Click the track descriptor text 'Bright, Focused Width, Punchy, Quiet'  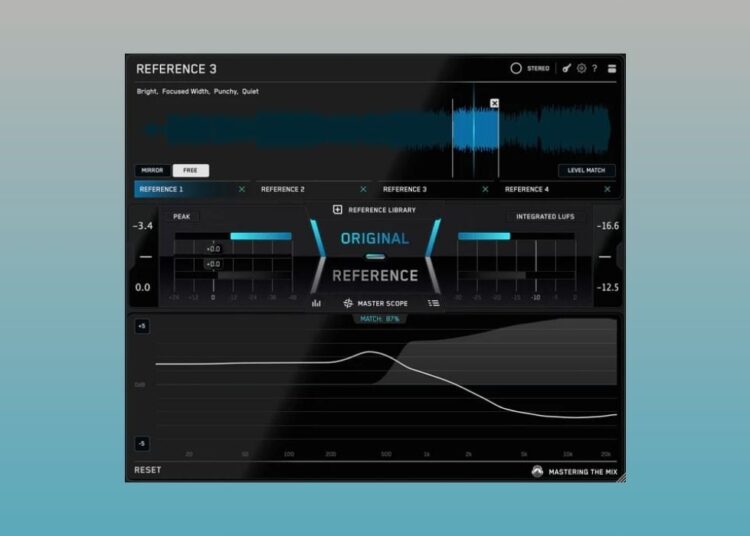click(x=198, y=91)
